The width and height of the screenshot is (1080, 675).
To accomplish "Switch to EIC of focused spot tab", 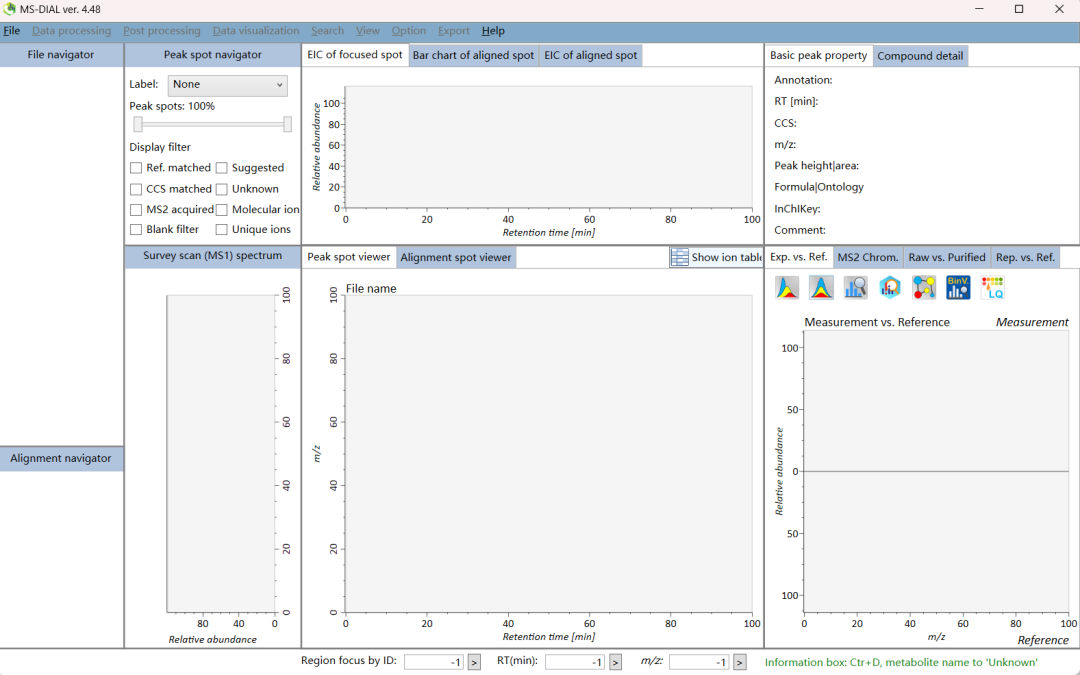I will [x=355, y=55].
